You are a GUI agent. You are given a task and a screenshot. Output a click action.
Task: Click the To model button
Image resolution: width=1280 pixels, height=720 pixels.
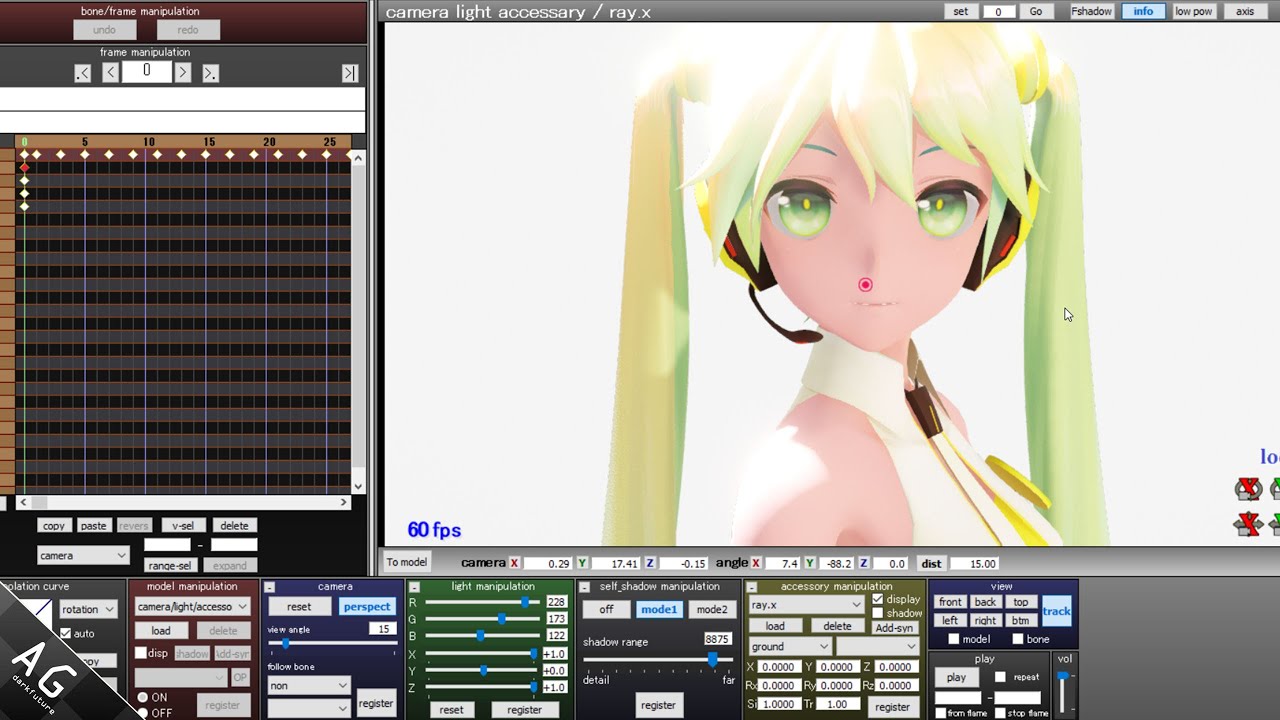(x=407, y=562)
